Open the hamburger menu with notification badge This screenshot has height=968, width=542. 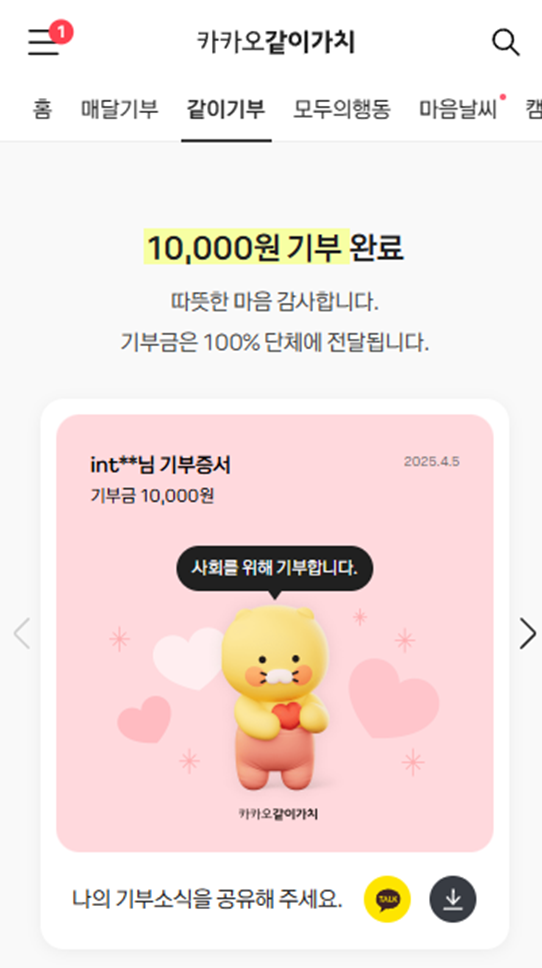(x=48, y=40)
